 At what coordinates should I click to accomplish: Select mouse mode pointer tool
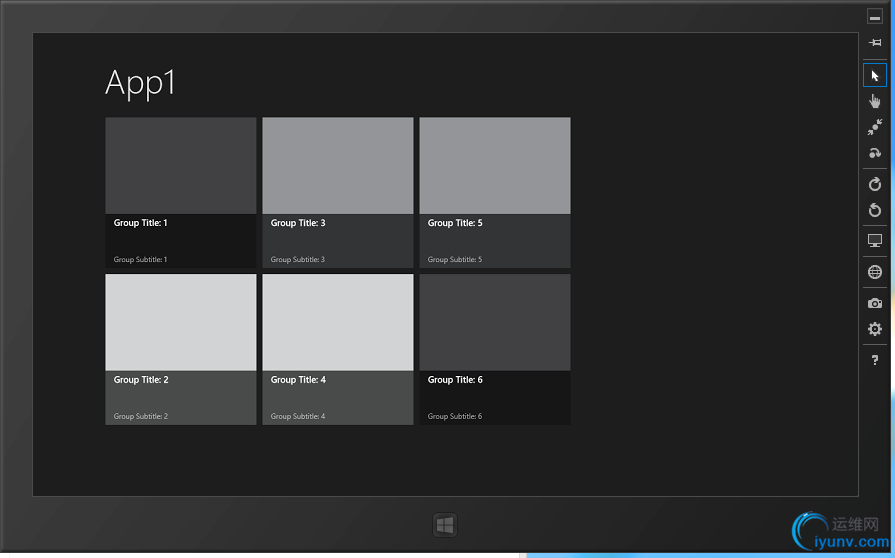coord(874,75)
